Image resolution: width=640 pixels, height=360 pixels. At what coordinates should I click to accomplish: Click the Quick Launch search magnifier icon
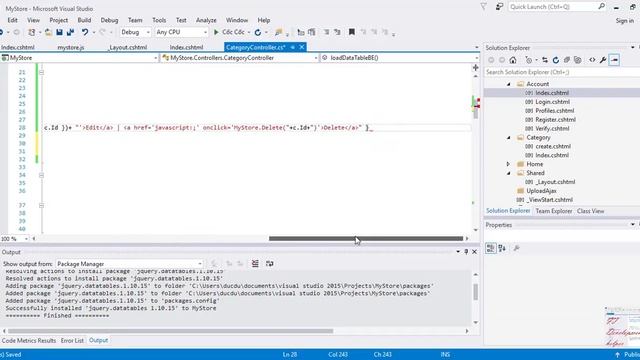[x=601, y=6]
